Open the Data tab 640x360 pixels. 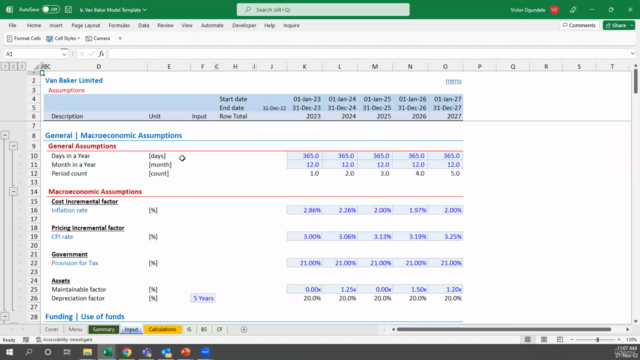[144, 25]
